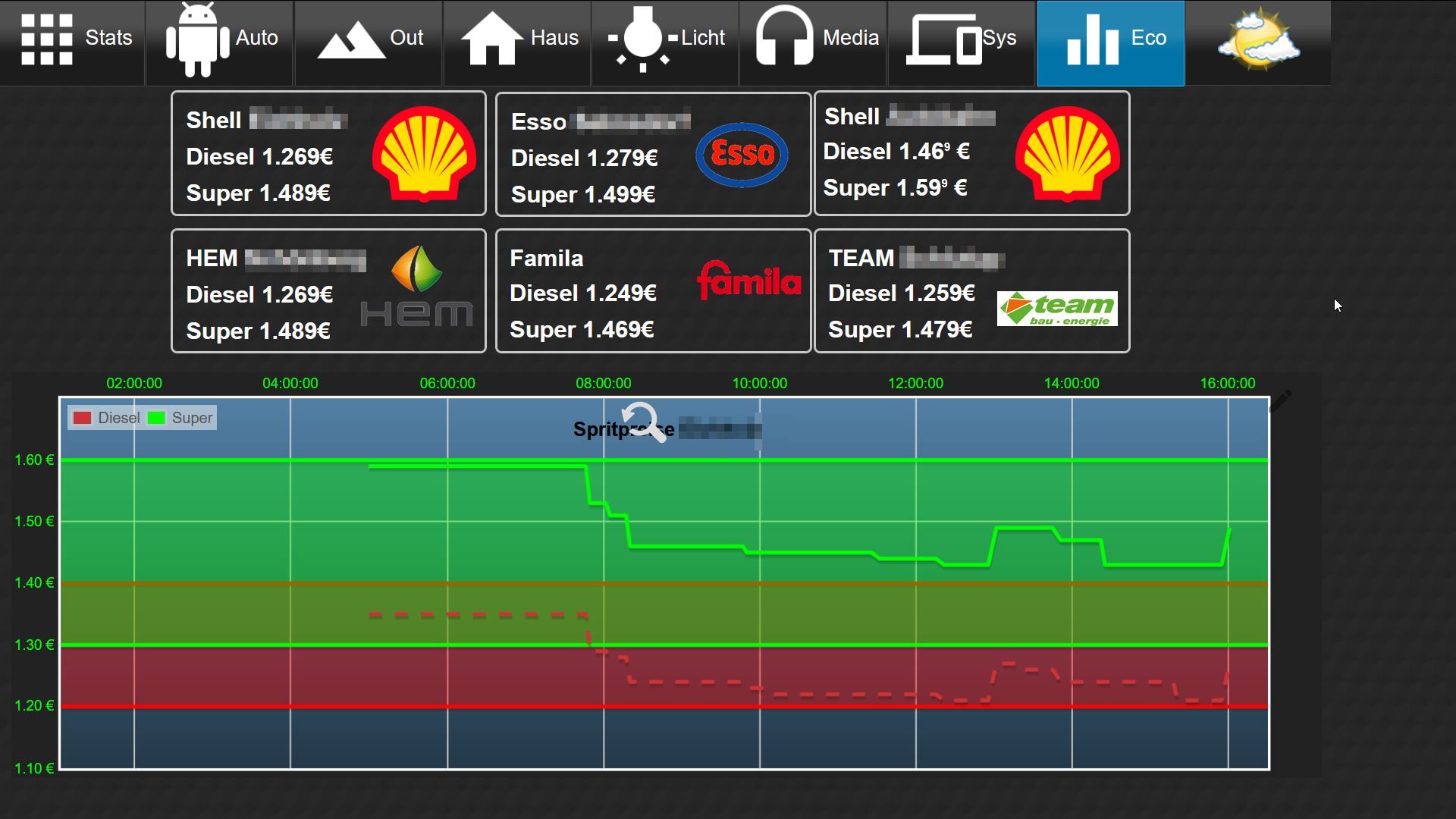Click the famila logo
The height and width of the screenshot is (819, 1456).
[748, 281]
